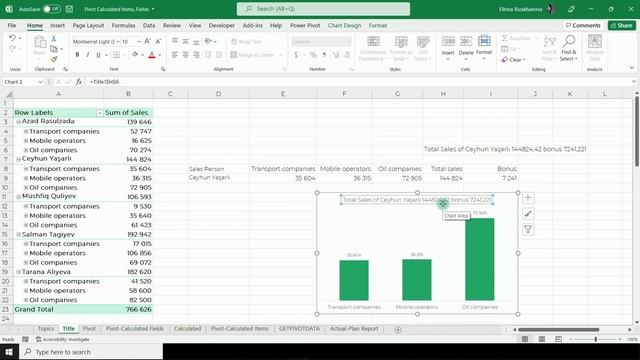Click the Insert cells icon
The width and height of the screenshot is (640, 360).
point(448,42)
